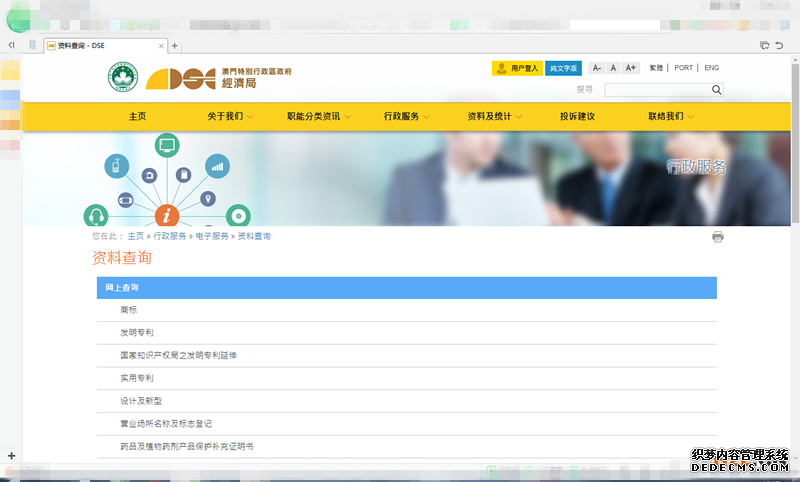Screen dimensions: 800x482
Task: Decrease font size with A- button
Action: [x=596, y=68]
